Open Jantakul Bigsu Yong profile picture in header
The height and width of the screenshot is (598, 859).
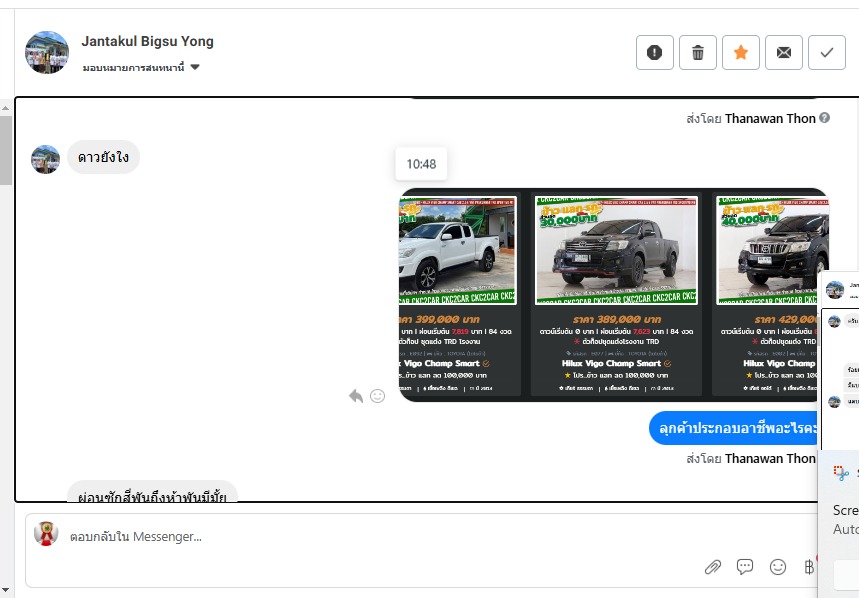pyautogui.click(x=47, y=53)
